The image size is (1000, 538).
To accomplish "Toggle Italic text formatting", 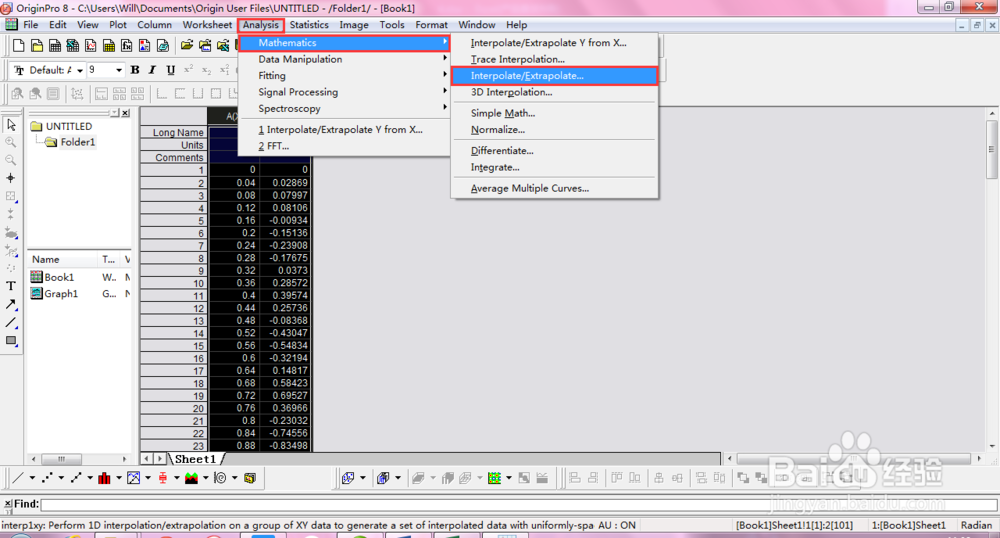I will [x=152, y=70].
